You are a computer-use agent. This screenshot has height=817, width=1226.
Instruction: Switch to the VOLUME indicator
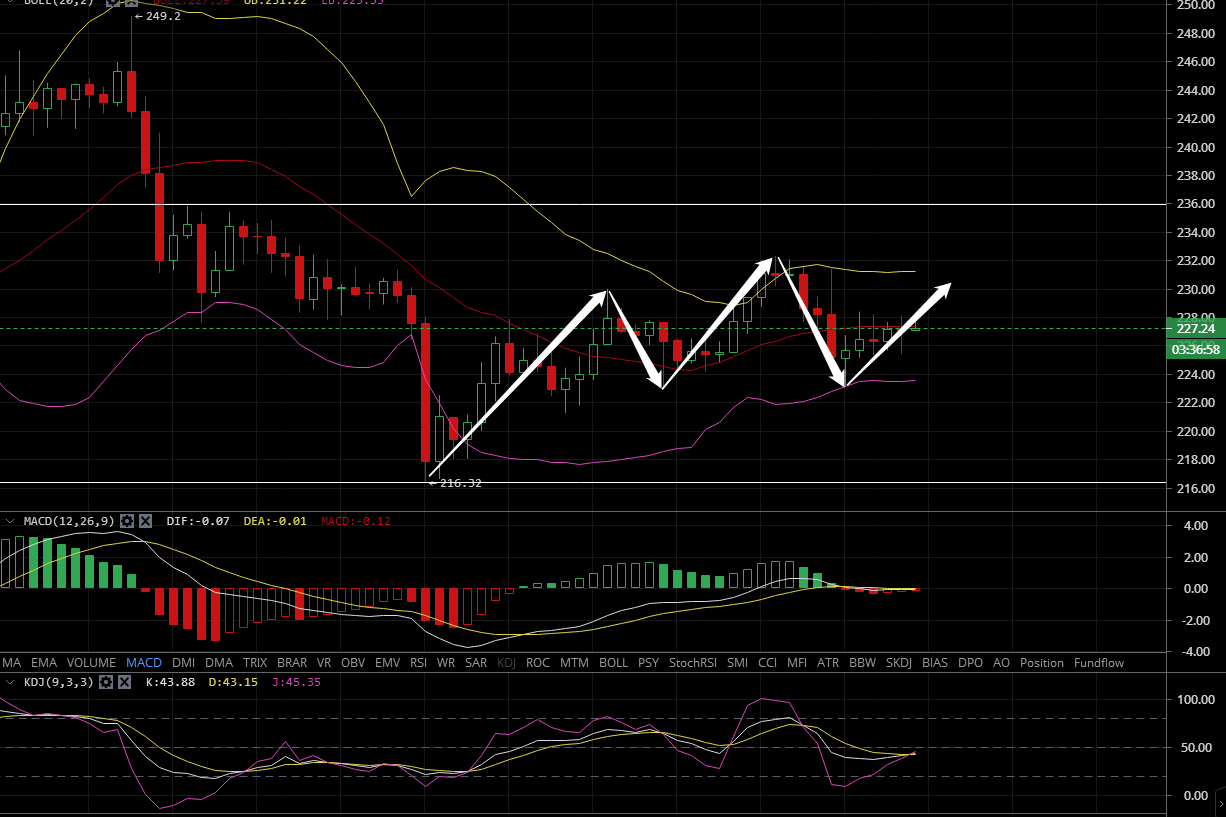[x=91, y=662]
